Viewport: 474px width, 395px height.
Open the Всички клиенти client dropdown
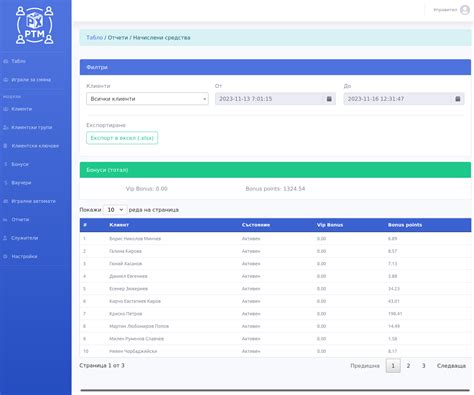click(147, 99)
